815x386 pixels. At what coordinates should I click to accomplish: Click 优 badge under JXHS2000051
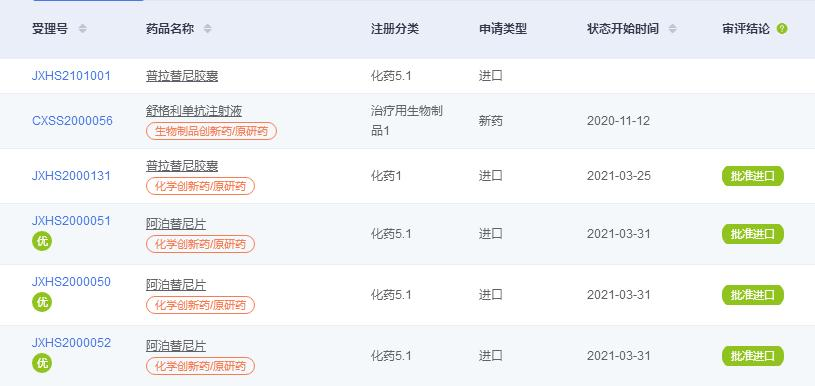[x=42, y=241]
